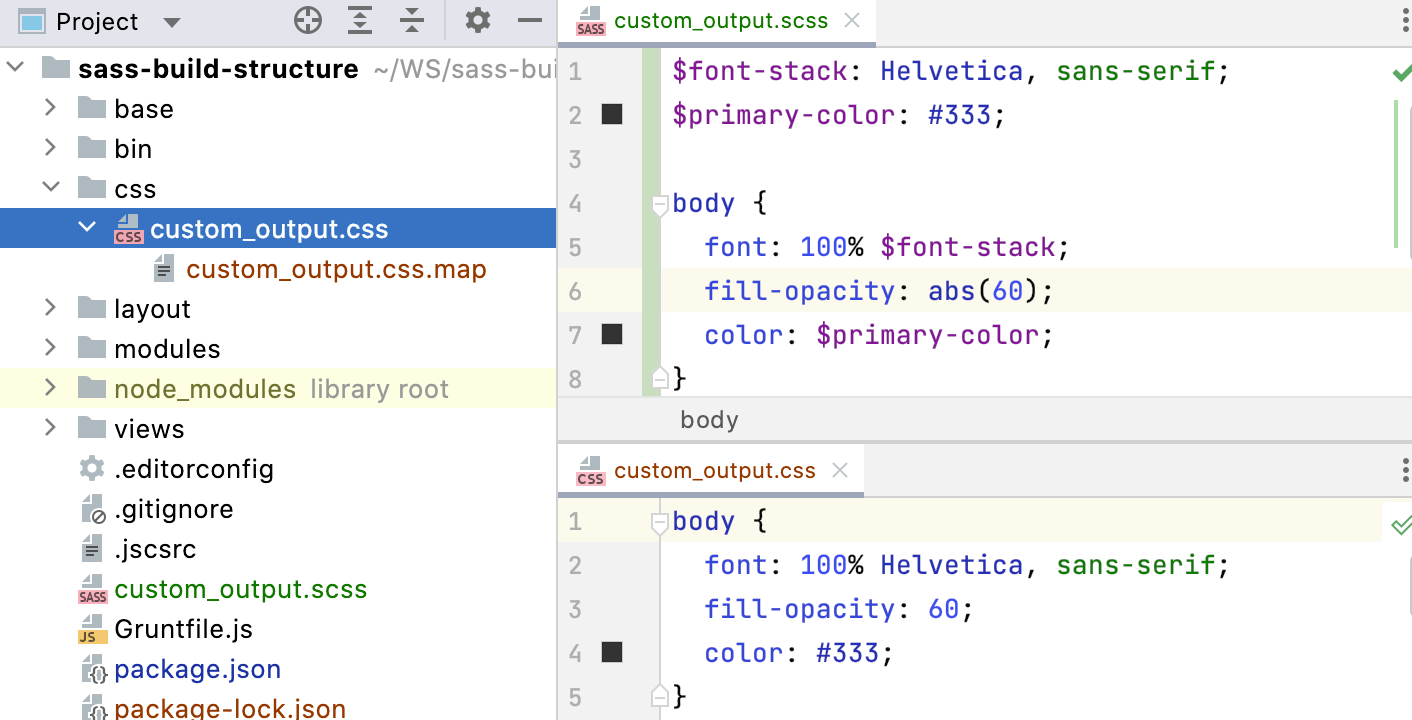Click the body breadcrumb below the scss editor

tap(709, 419)
